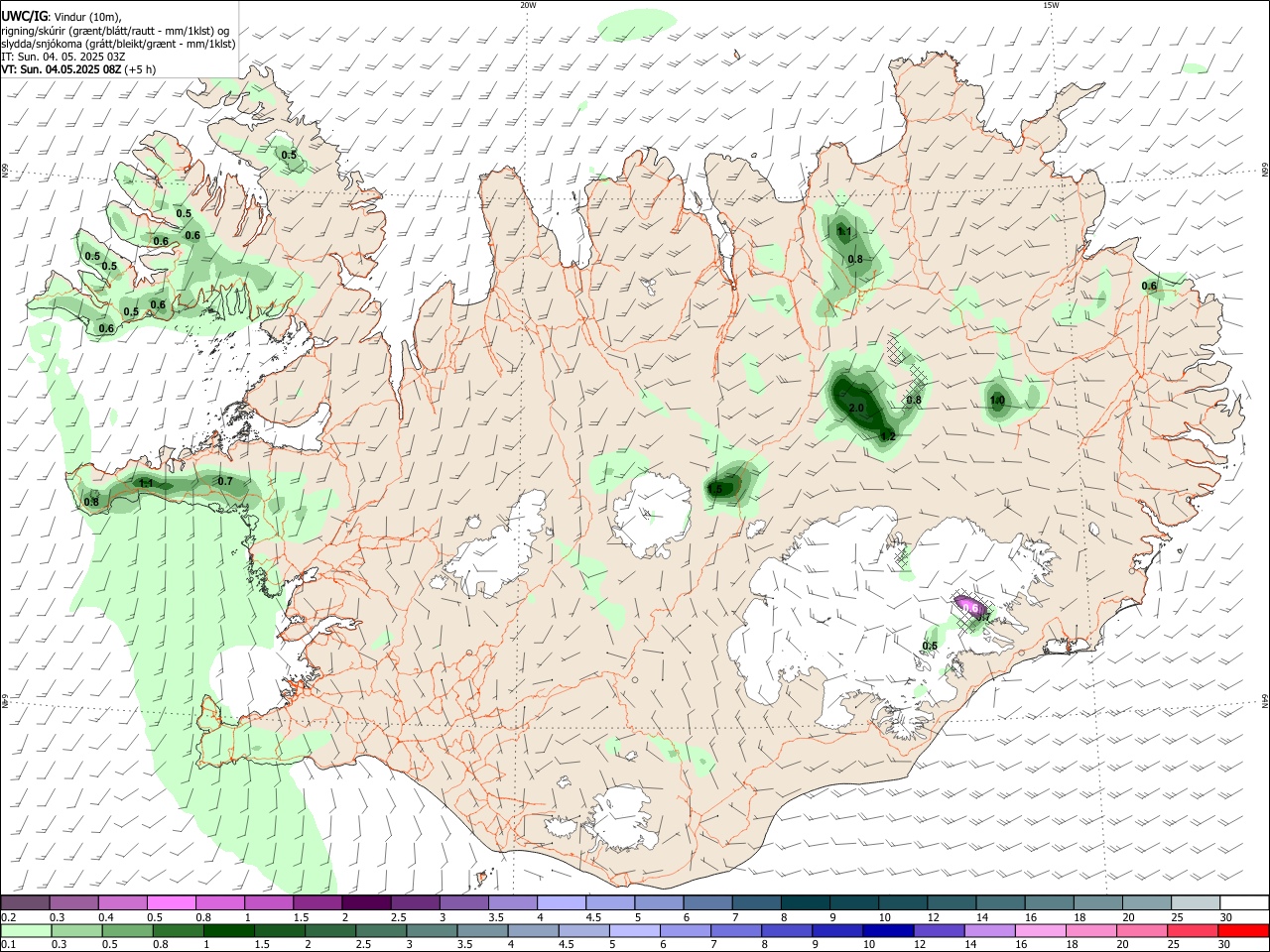
Task: Click the '1.2' precipitation value below 2.0
Action: pos(888,436)
